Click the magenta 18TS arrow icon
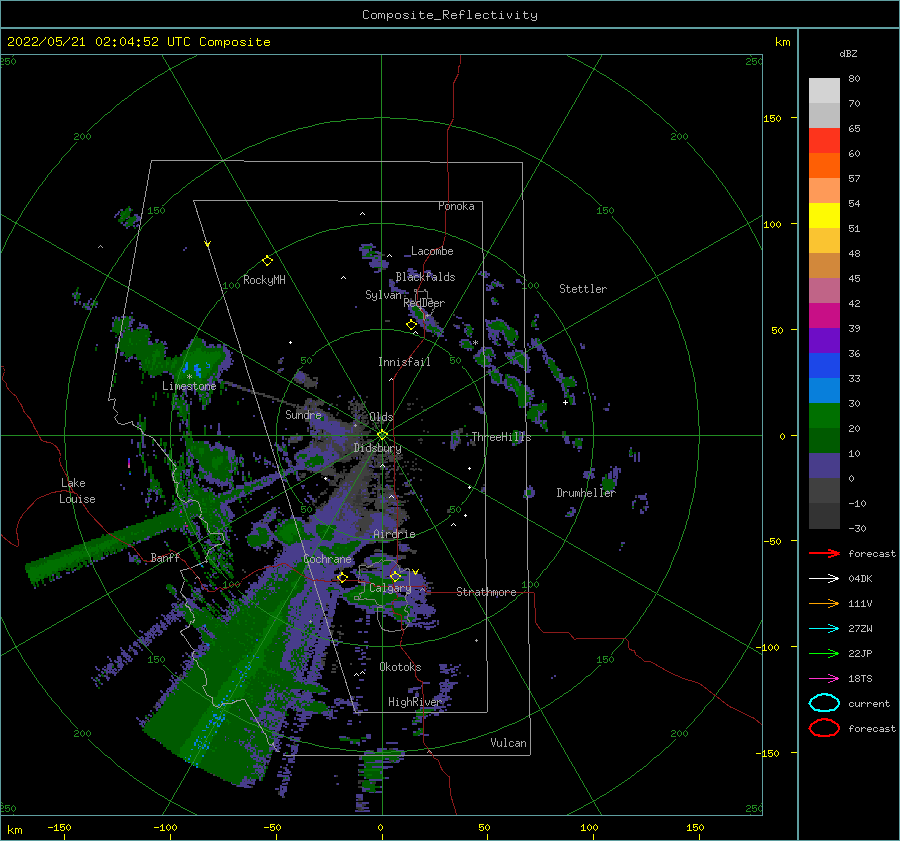Screen dimensions: 900x841 (x=824, y=679)
